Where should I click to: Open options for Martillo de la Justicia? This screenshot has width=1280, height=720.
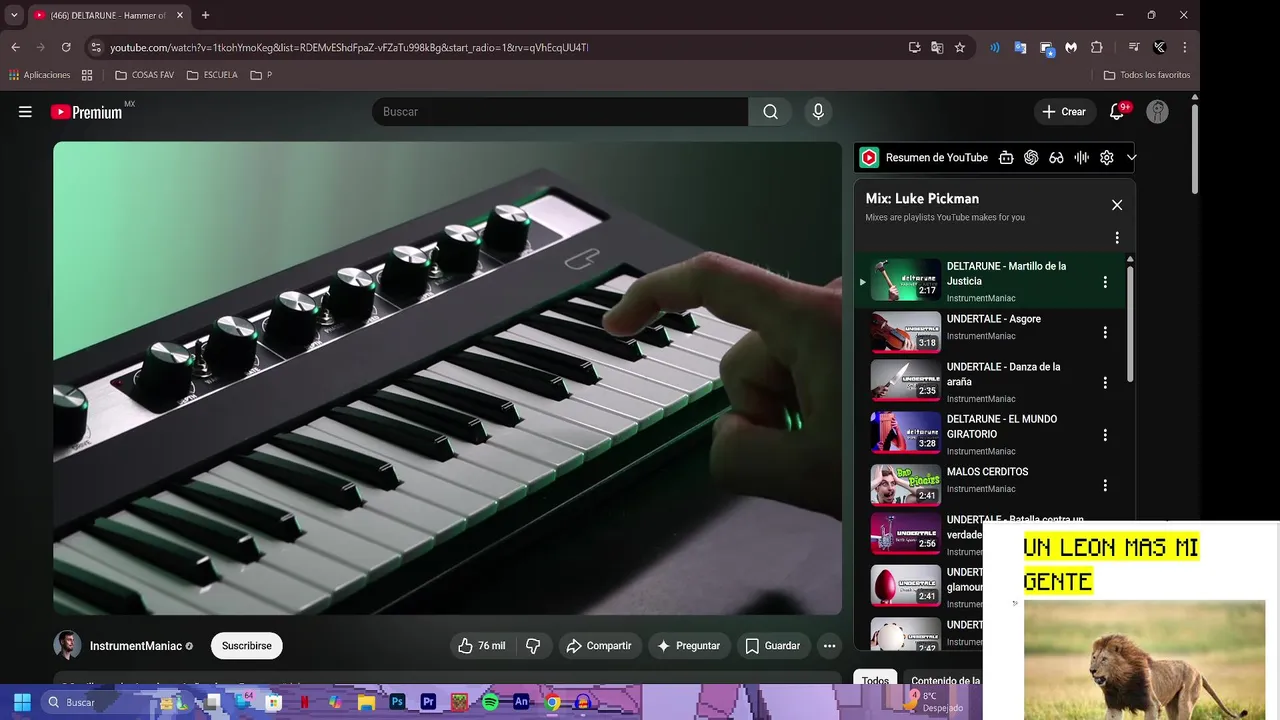1105,282
